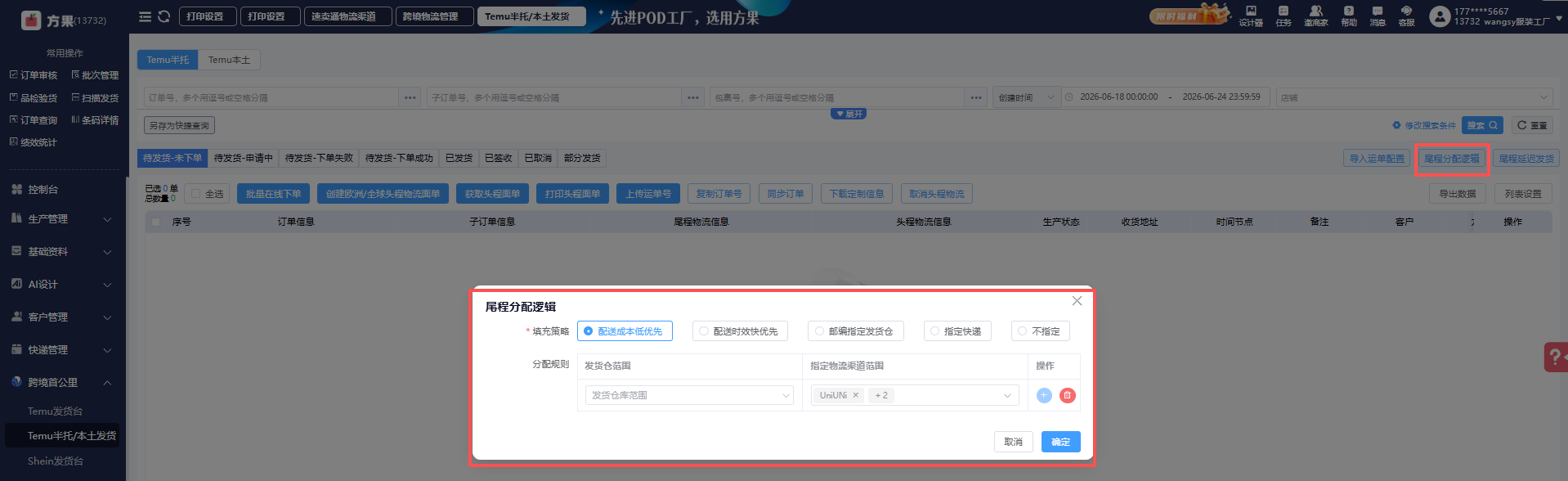
Task: Select 指定快递 strategy
Action: (957, 331)
